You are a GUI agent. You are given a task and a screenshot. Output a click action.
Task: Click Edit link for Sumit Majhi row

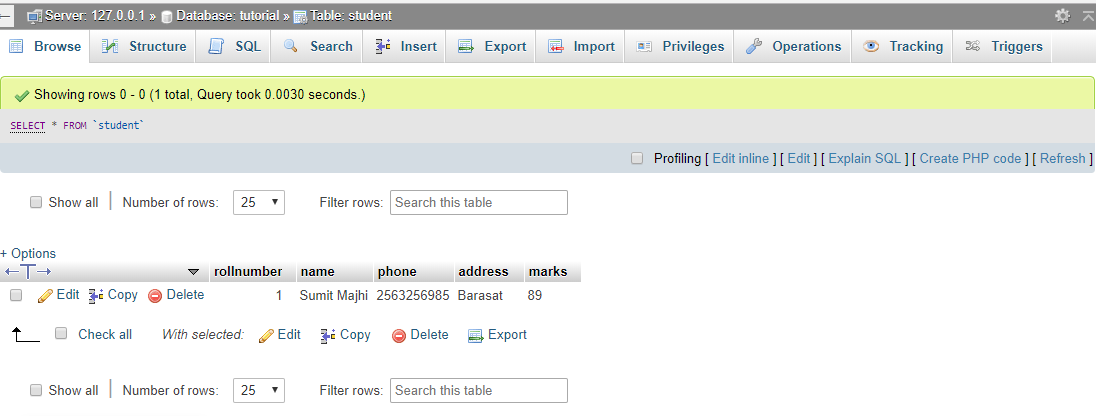(x=68, y=295)
